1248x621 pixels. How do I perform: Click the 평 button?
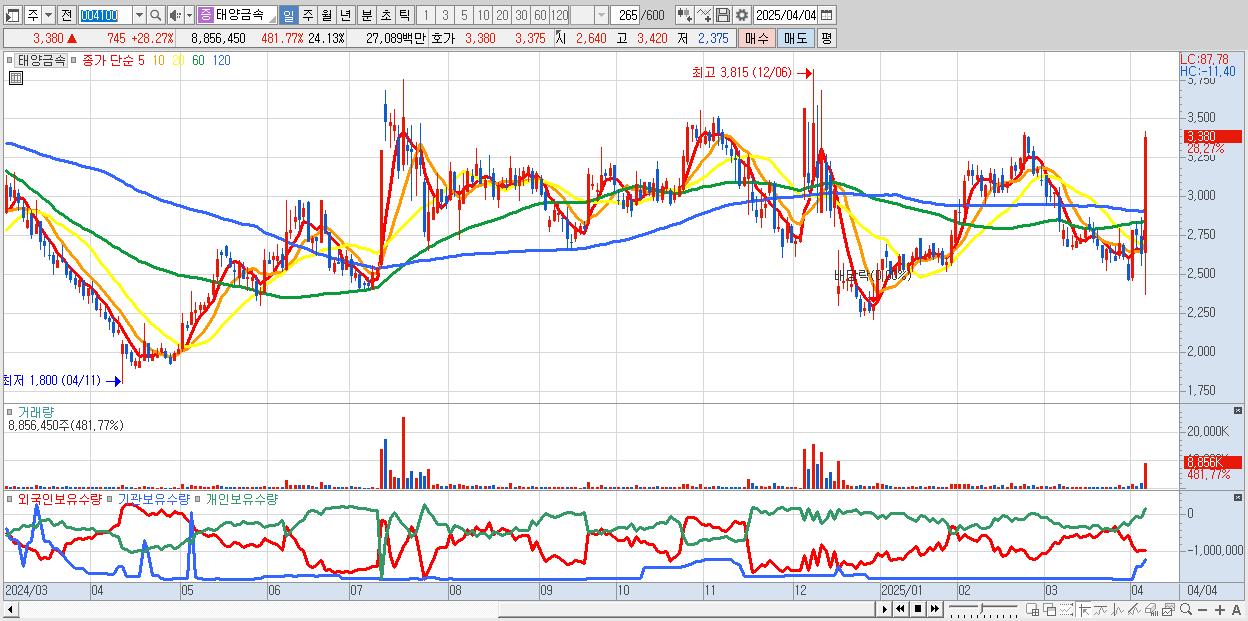point(826,38)
